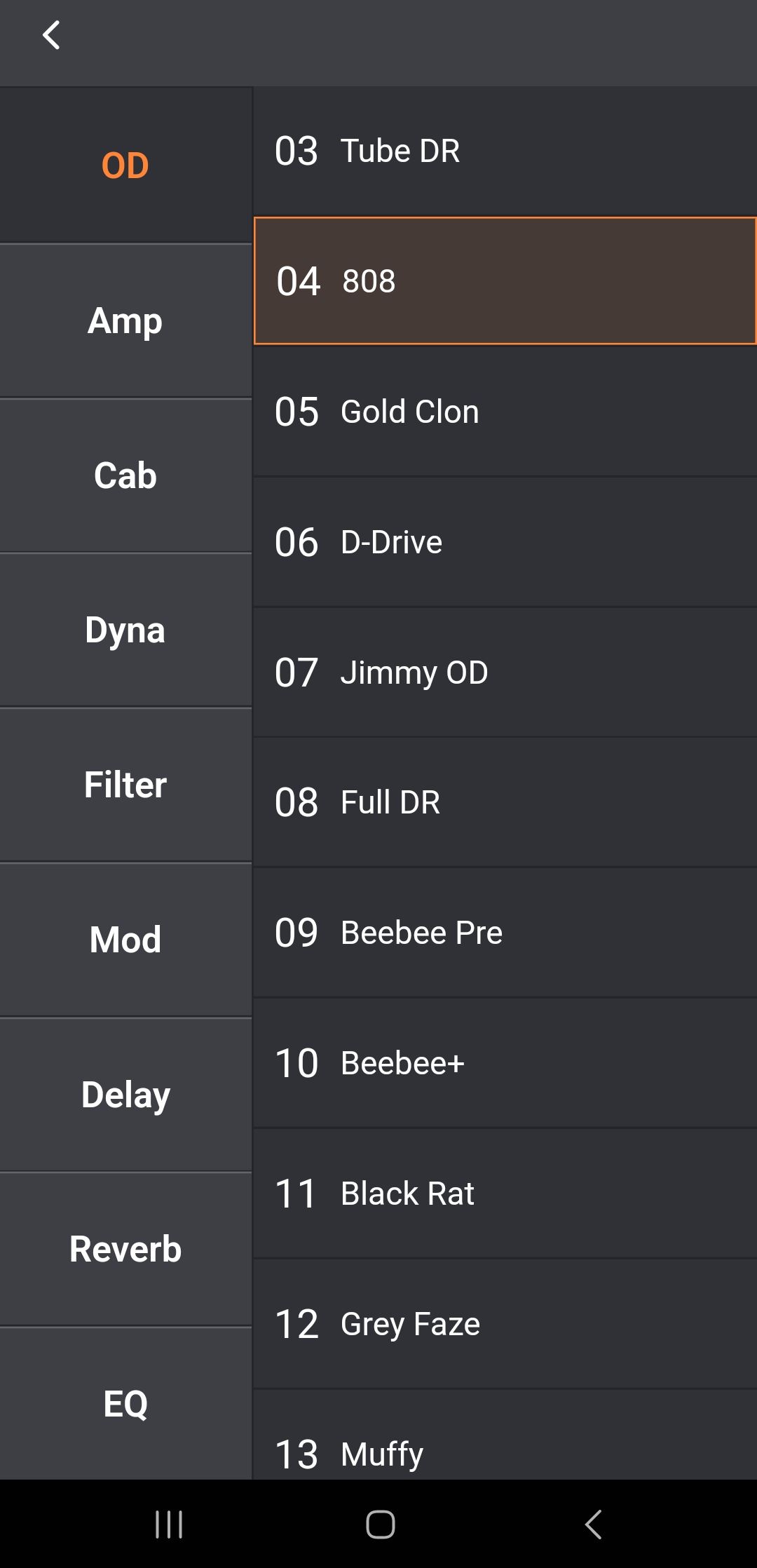The height and width of the screenshot is (1568, 757).
Task: Switch to the Amp category
Action: (125, 321)
